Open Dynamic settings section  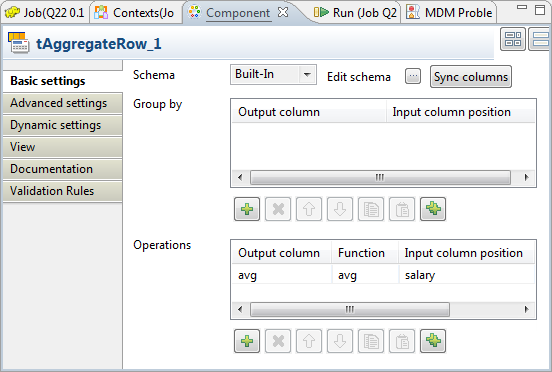(x=63, y=125)
